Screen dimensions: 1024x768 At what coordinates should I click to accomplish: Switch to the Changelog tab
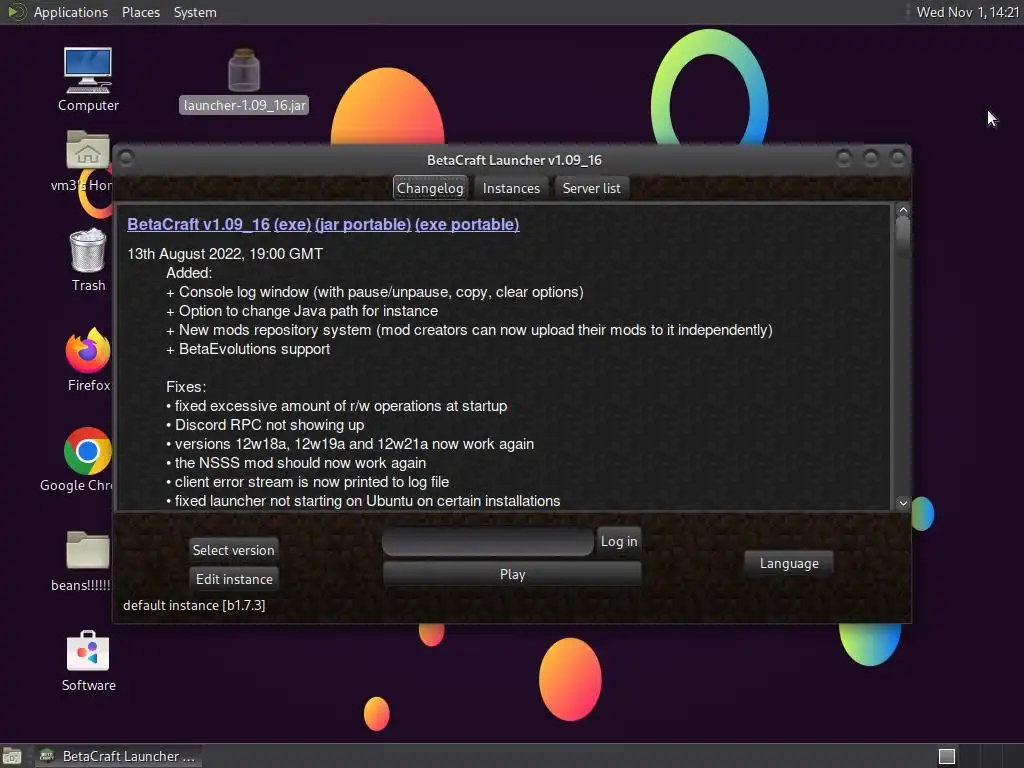pos(430,188)
